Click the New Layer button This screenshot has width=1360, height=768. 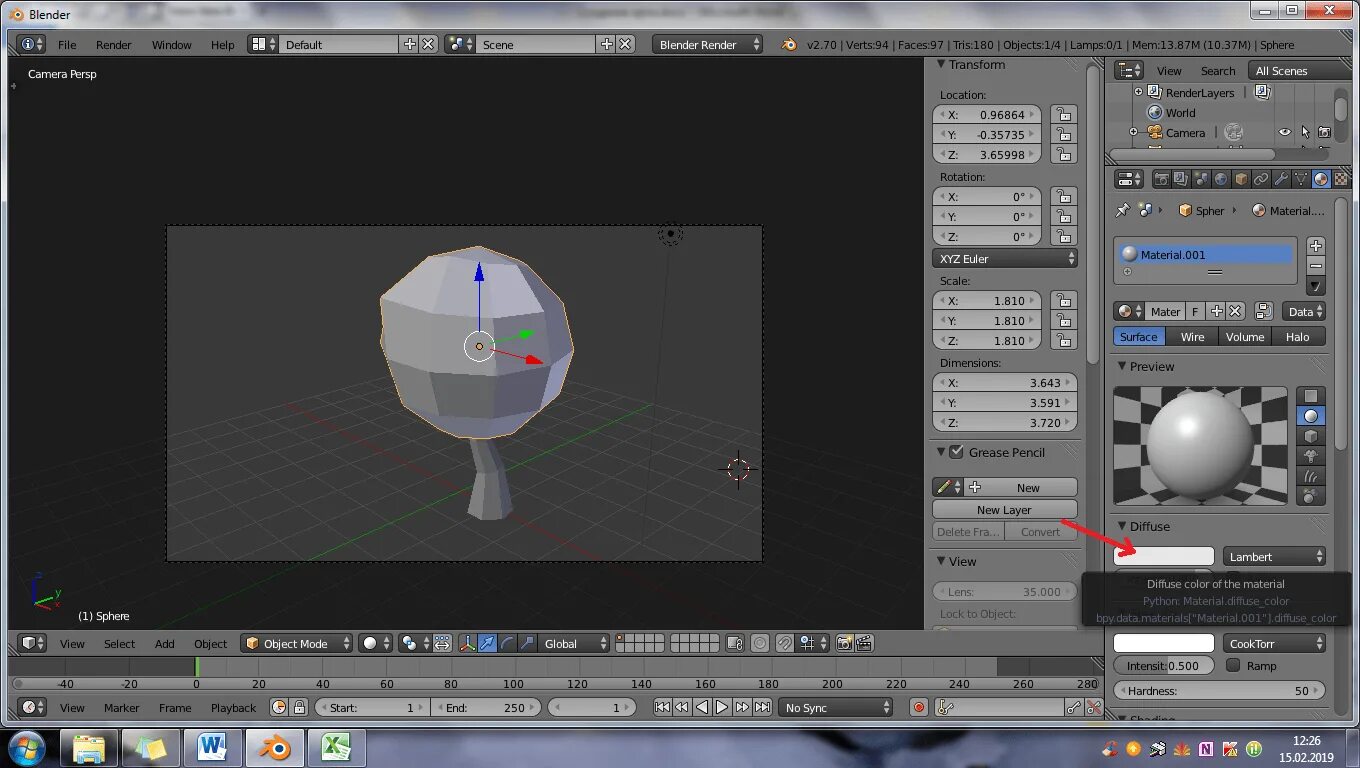point(1004,510)
